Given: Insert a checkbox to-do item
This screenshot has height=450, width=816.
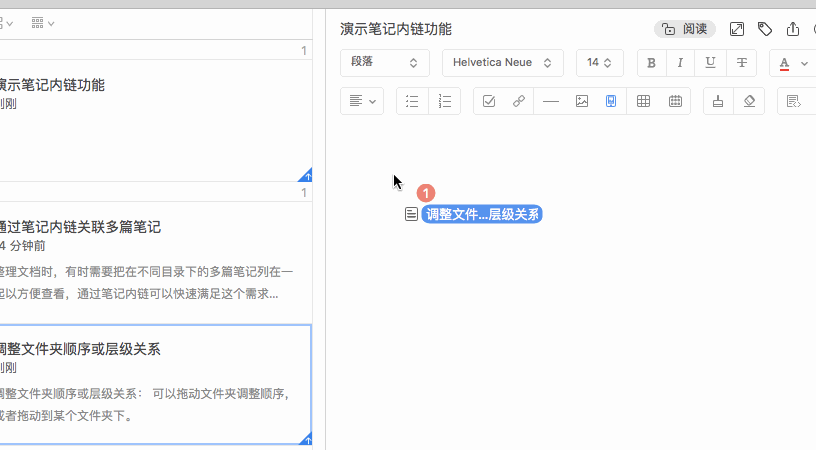Looking at the screenshot, I should coord(489,101).
